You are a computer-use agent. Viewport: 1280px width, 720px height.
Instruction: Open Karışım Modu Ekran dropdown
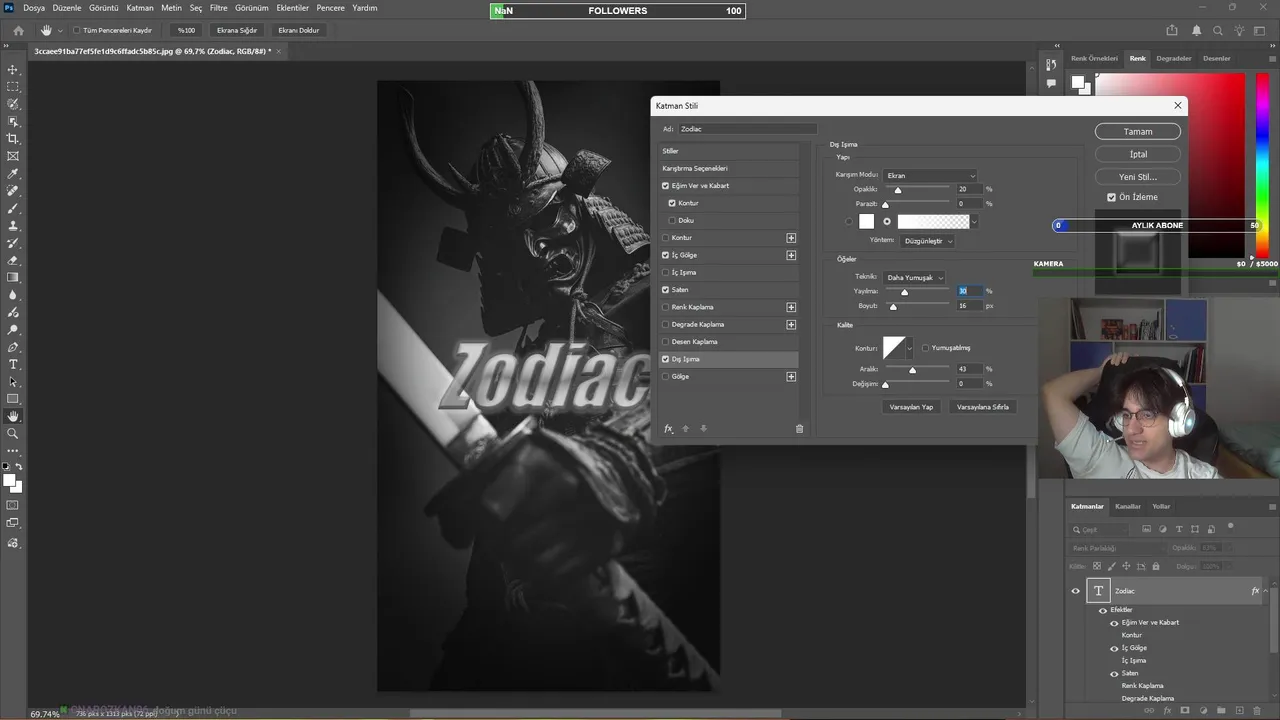click(930, 175)
